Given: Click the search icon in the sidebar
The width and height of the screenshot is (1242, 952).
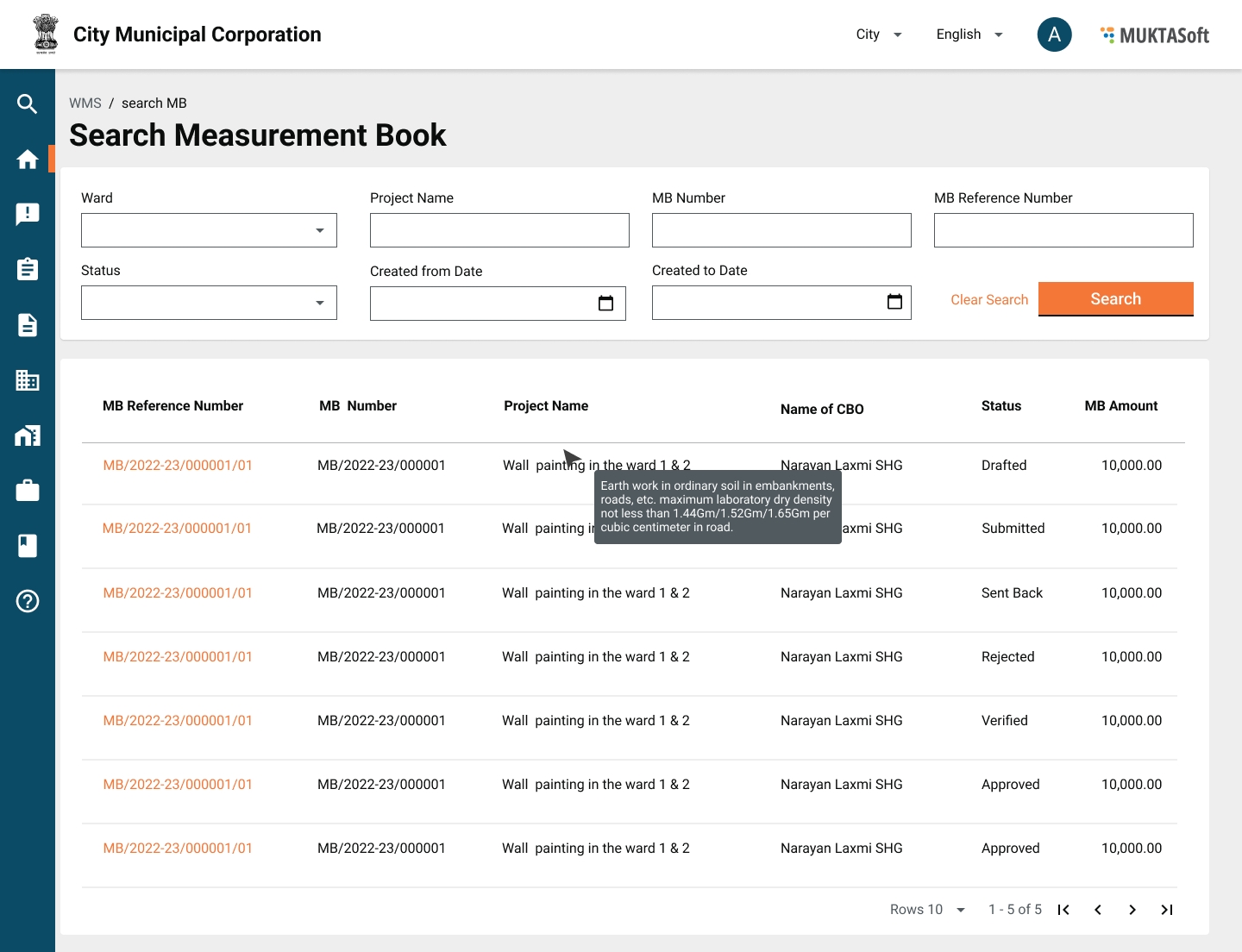Looking at the screenshot, I should 27,104.
